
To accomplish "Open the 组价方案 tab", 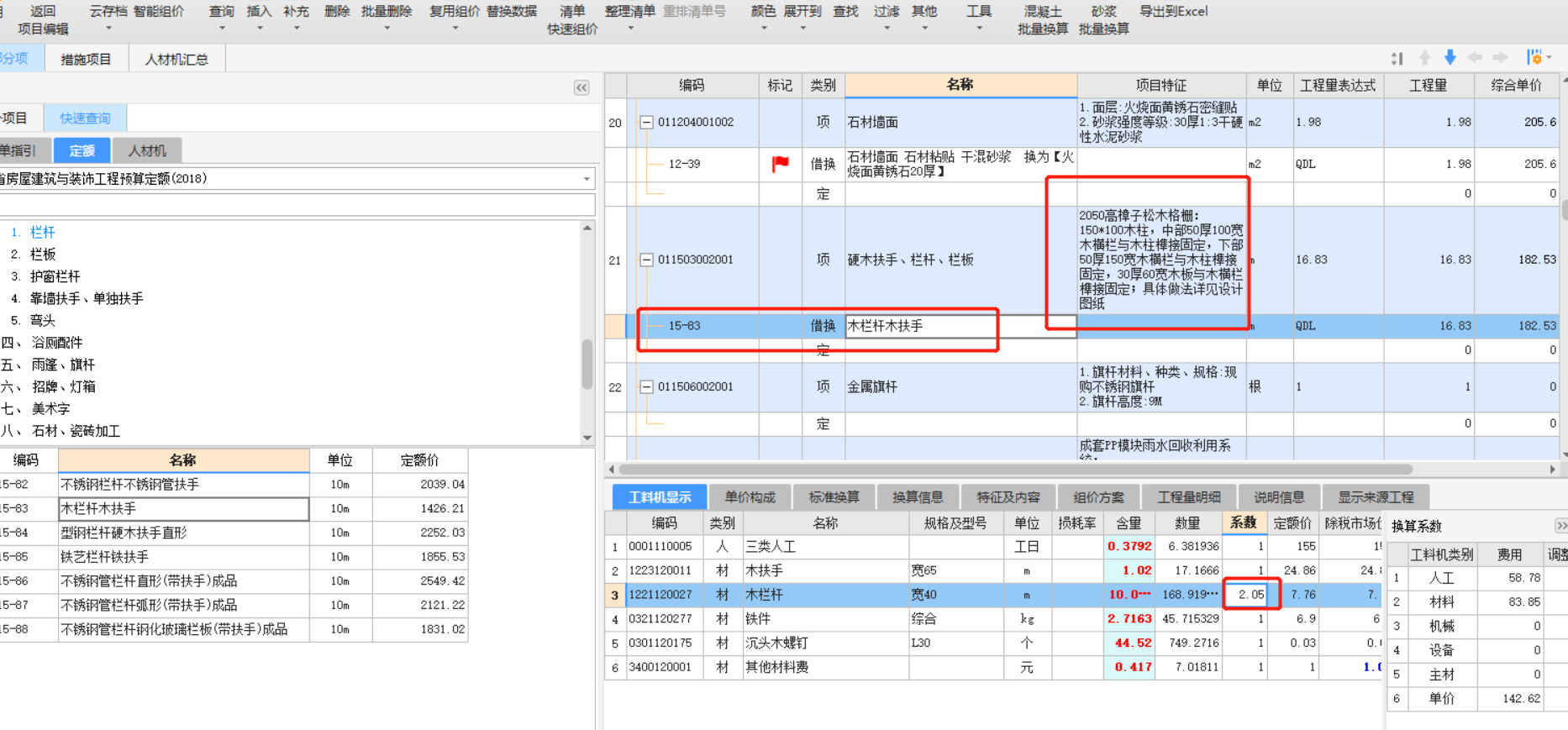I will [x=1098, y=497].
